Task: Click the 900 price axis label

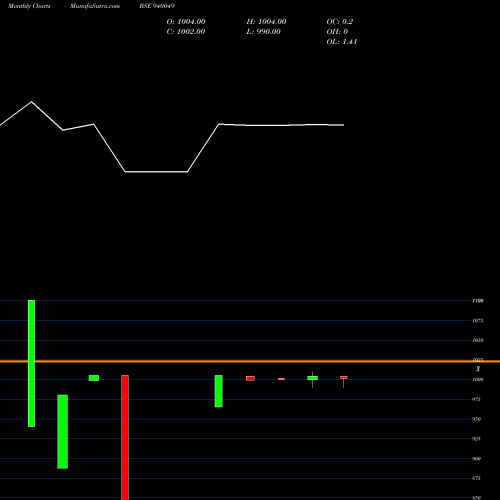Action: 477,459
